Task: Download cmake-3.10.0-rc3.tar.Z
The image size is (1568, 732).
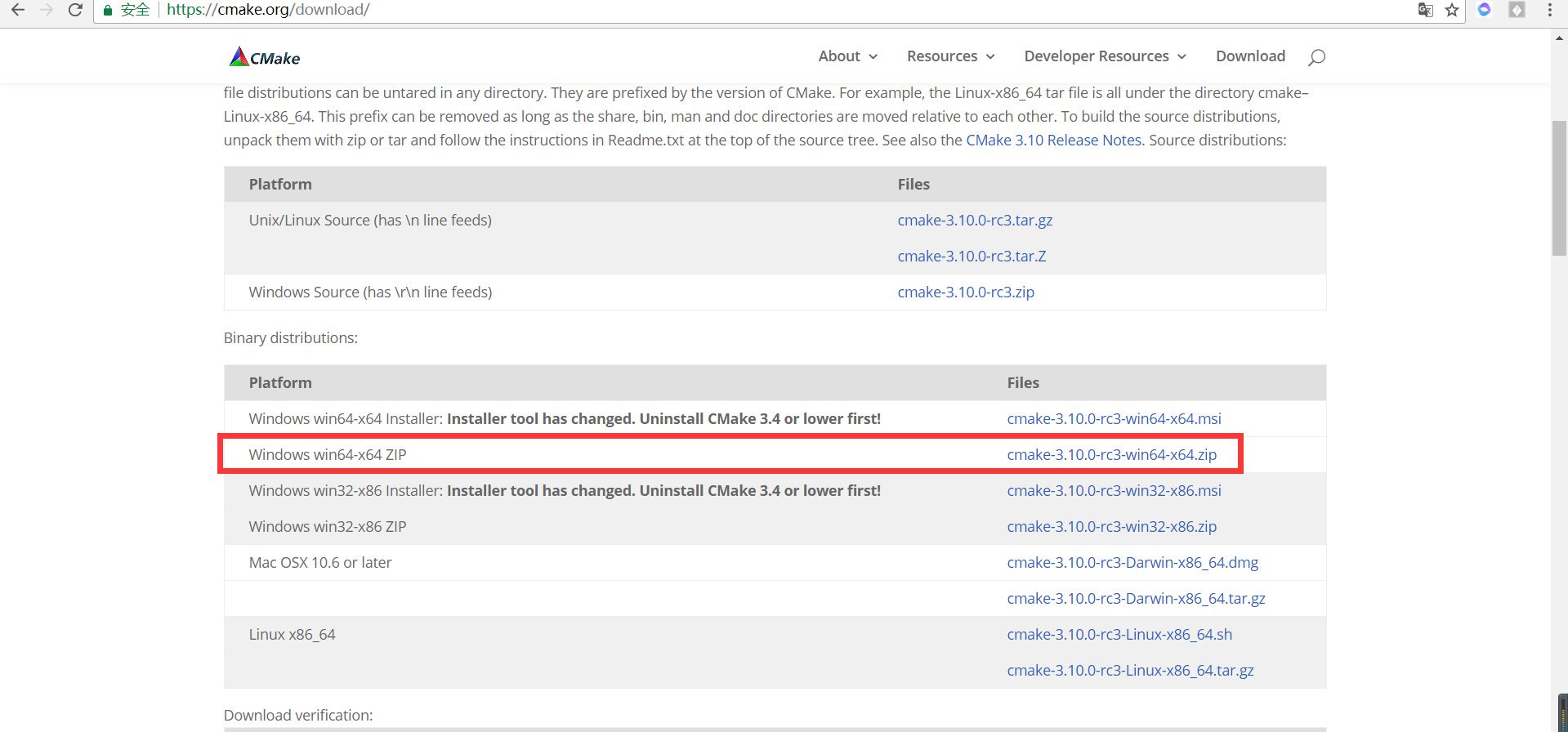Action: point(972,257)
